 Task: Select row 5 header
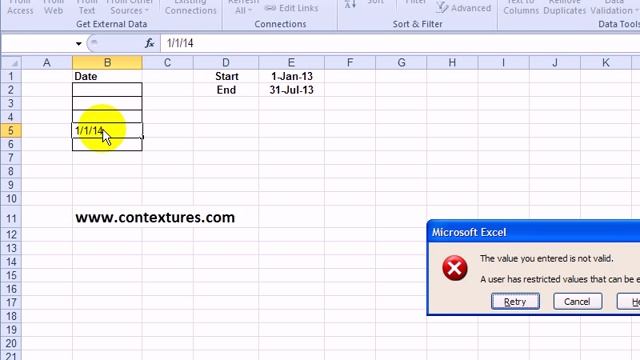11,131
